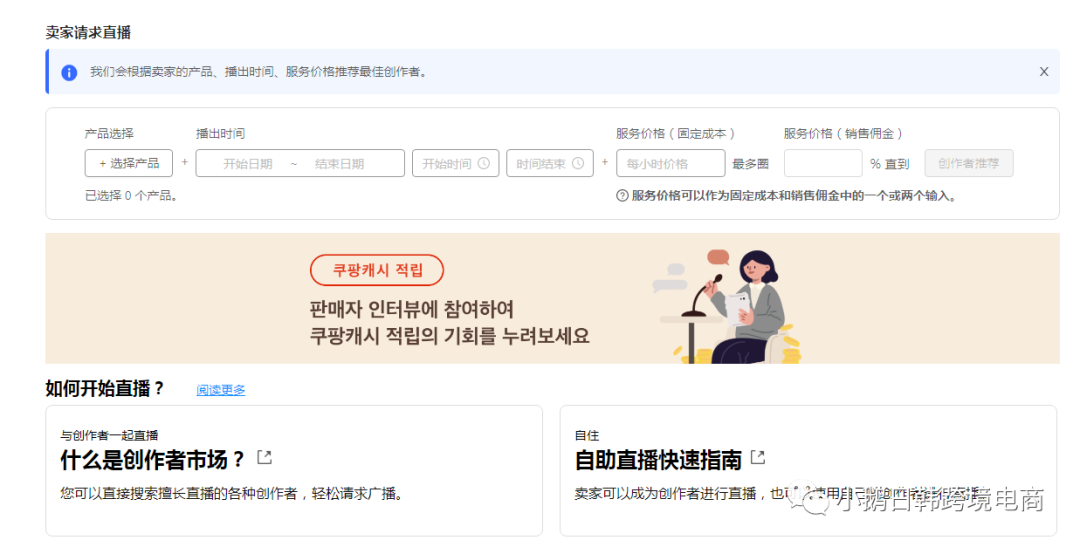Click external link icon beside 自助直播快速指南
Screen dimensions: 1080x547
click(758, 457)
